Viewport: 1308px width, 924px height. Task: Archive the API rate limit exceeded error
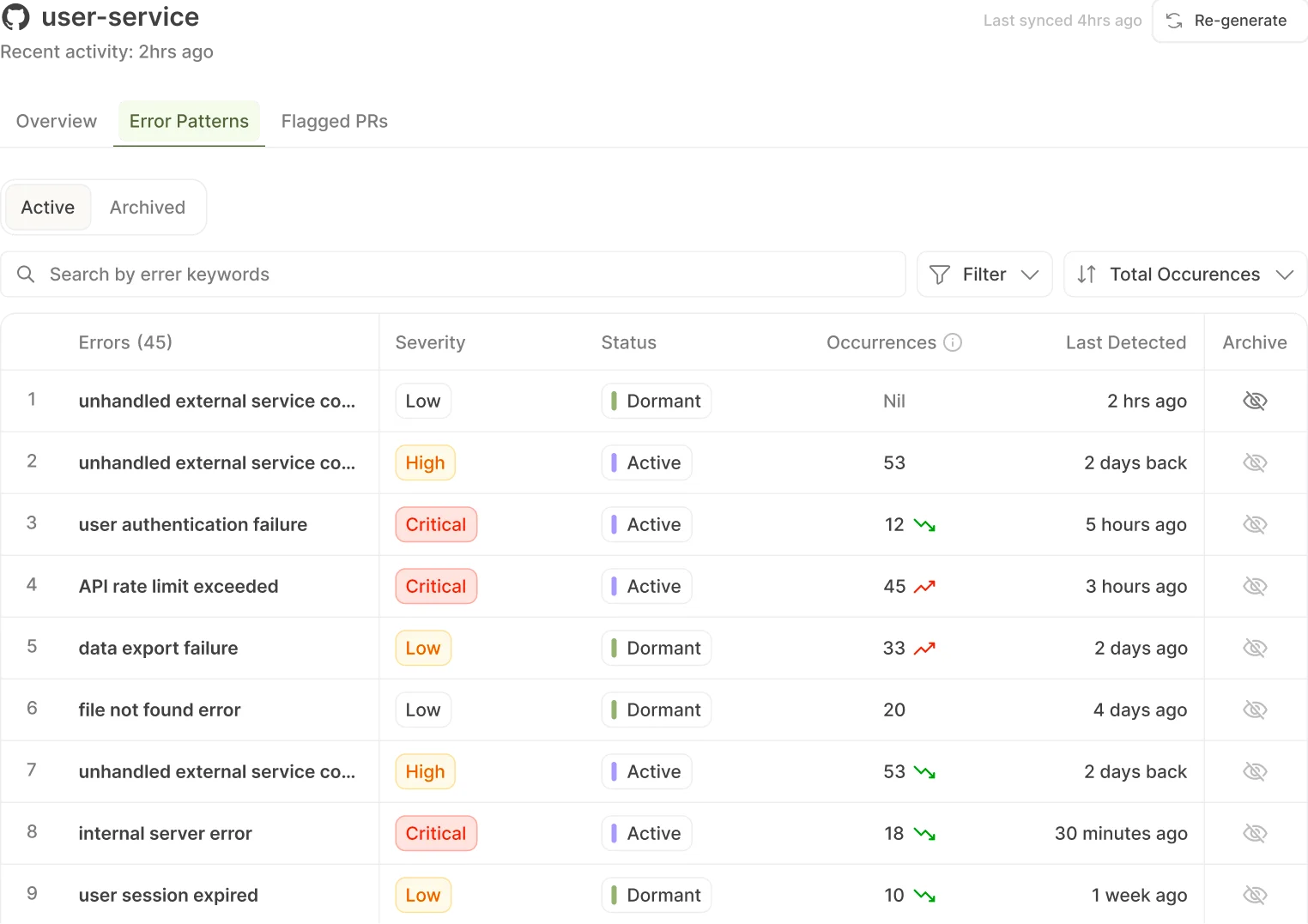[x=1255, y=586]
